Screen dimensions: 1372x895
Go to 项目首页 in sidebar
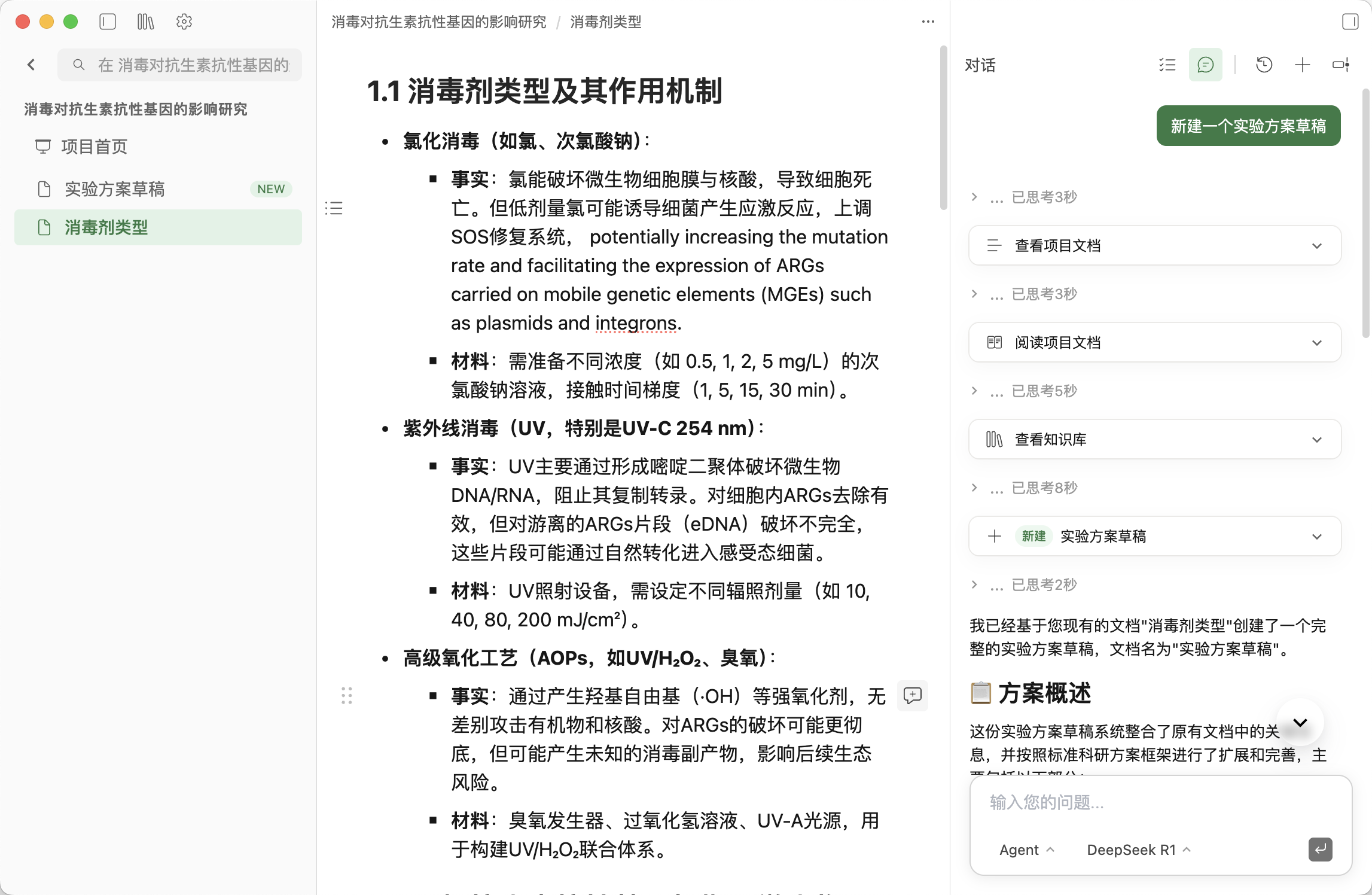pos(94,147)
